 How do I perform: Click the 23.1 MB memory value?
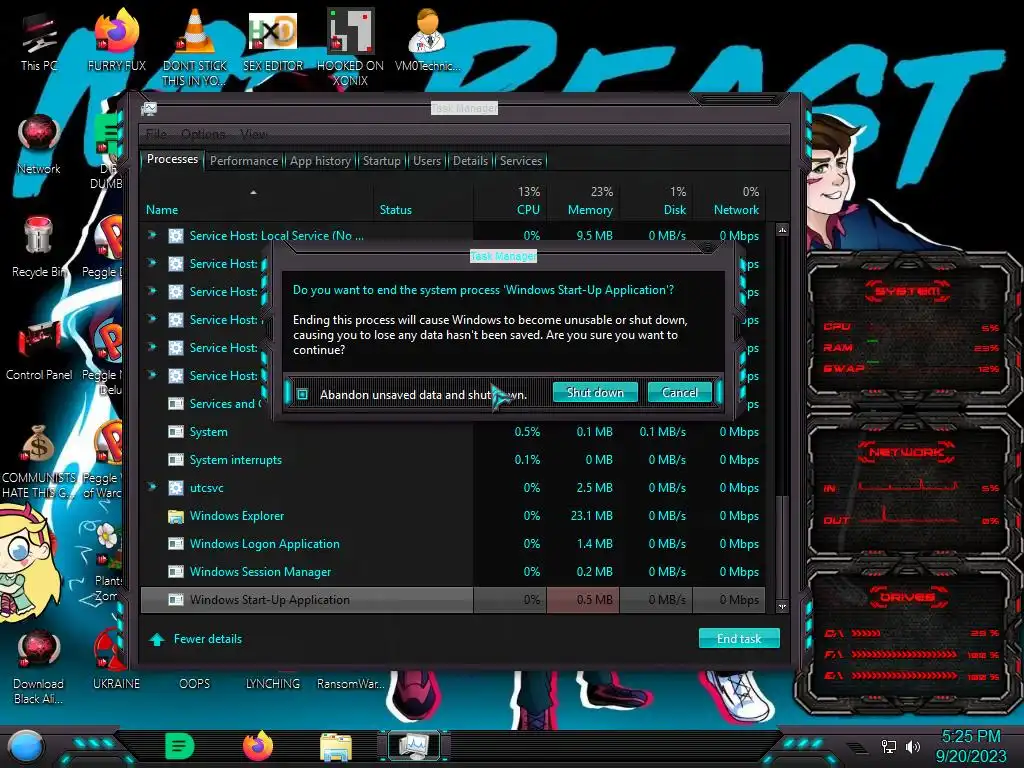[592, 516]
